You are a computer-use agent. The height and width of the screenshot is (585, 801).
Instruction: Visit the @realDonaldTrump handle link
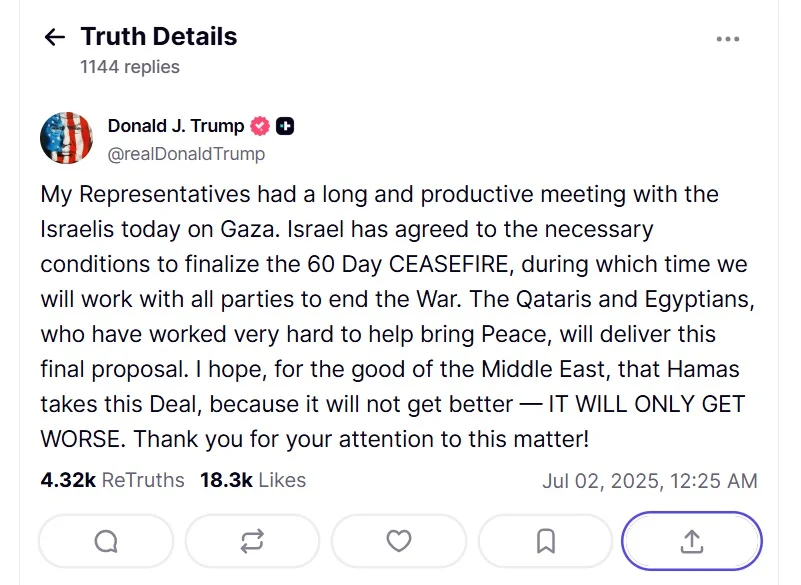[x=186, y=154]
